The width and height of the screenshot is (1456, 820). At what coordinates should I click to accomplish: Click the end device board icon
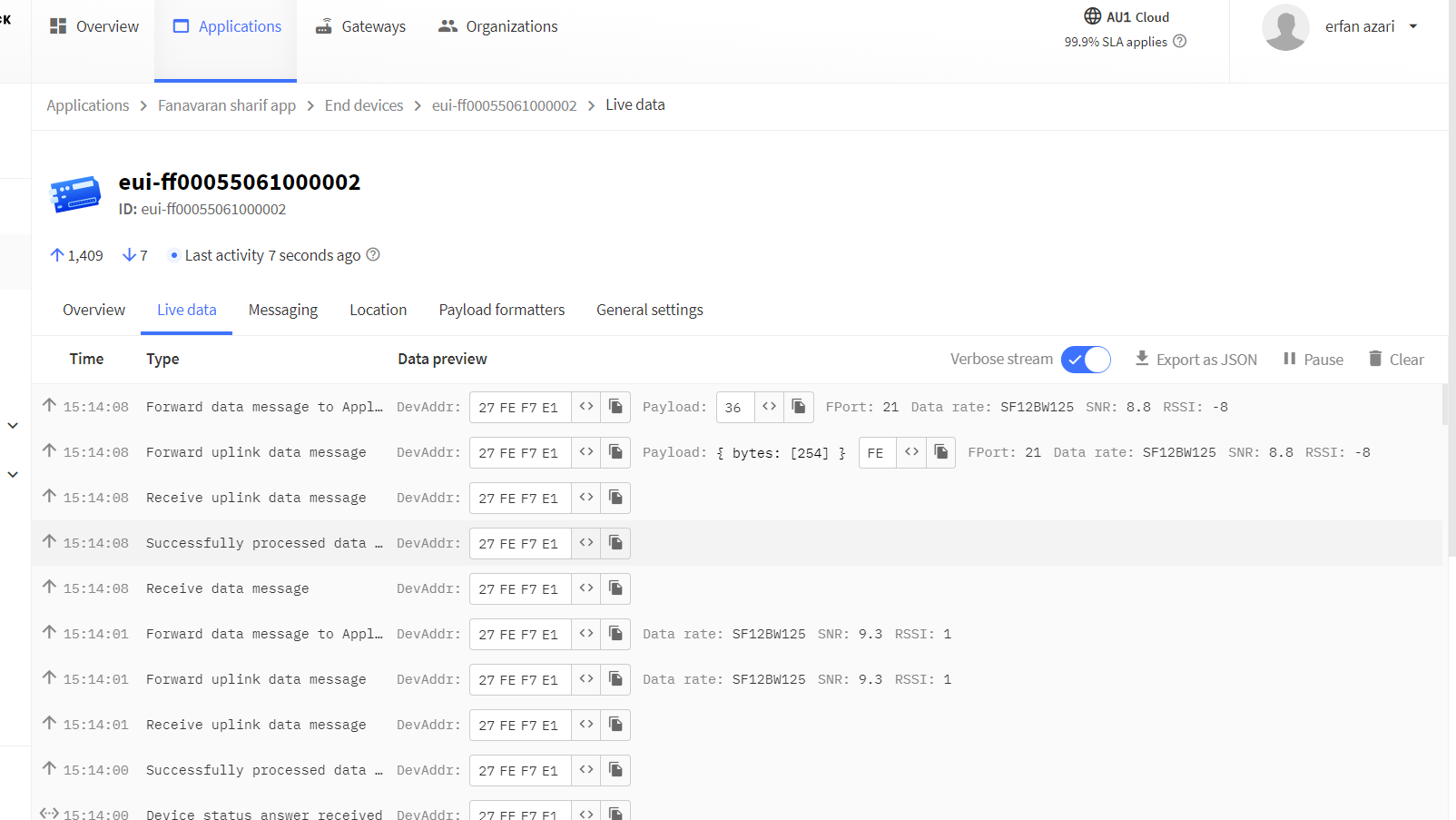click(75, 194)
